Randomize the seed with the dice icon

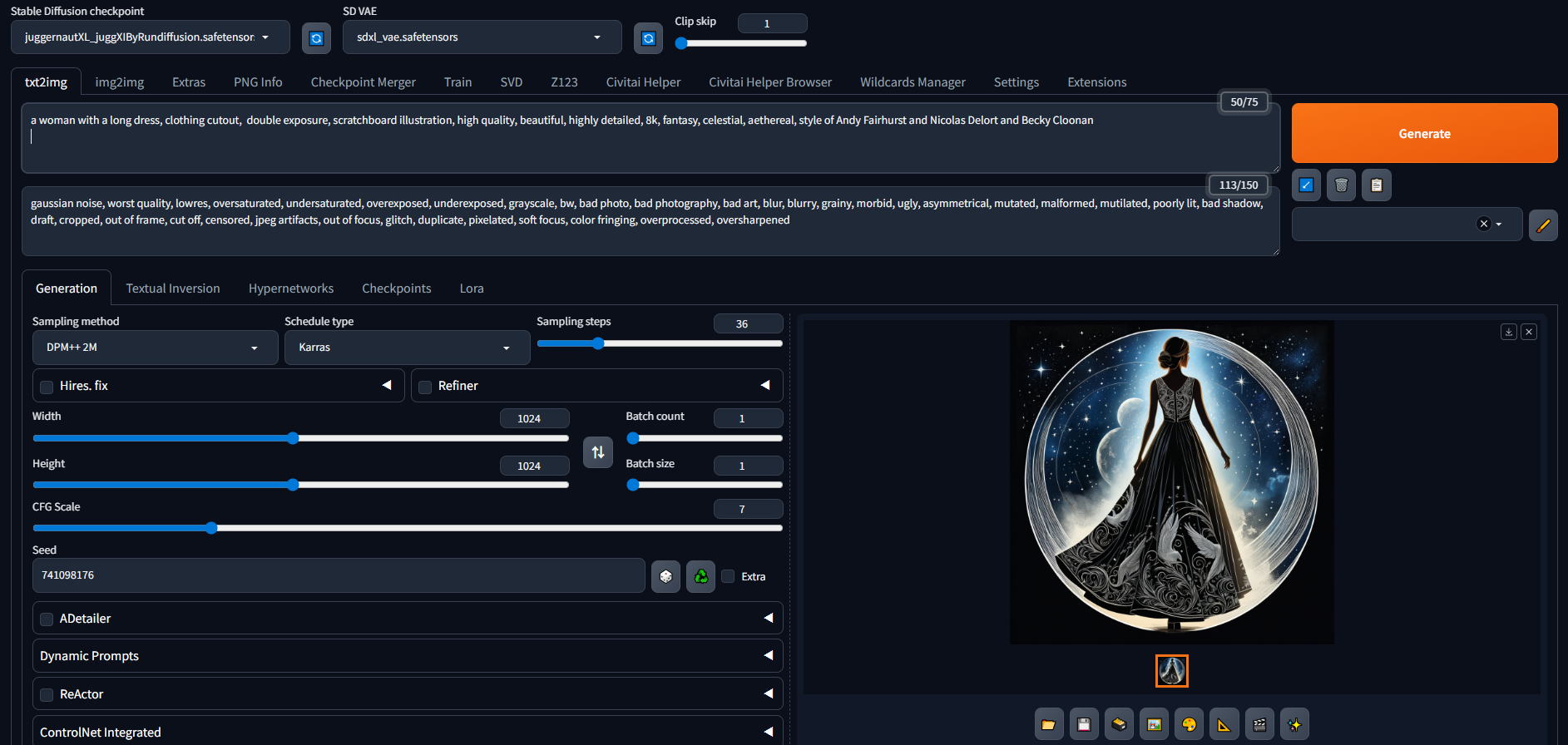(x=665, y=576)
